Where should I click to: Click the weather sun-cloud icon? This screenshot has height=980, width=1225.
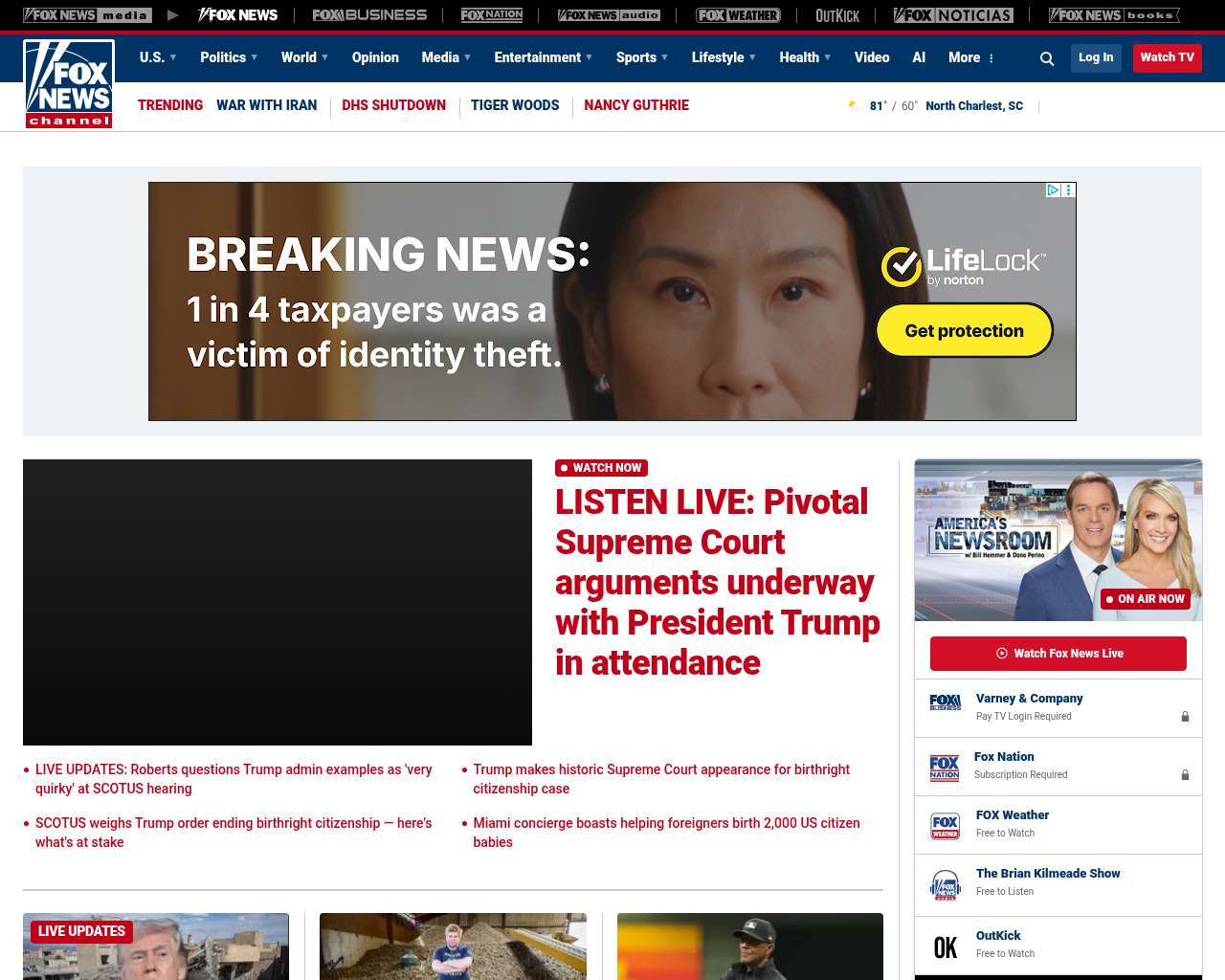(x=854, y=106)
